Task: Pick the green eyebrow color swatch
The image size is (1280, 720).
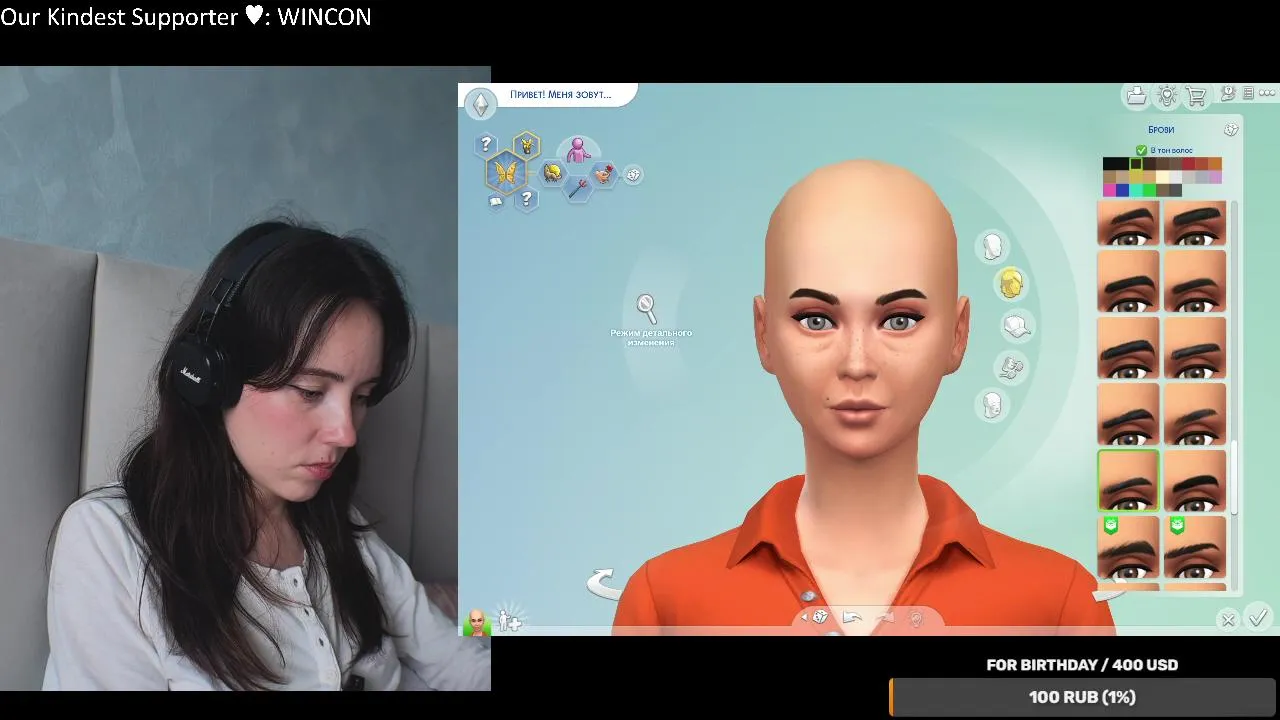Action: point(1149,190)
